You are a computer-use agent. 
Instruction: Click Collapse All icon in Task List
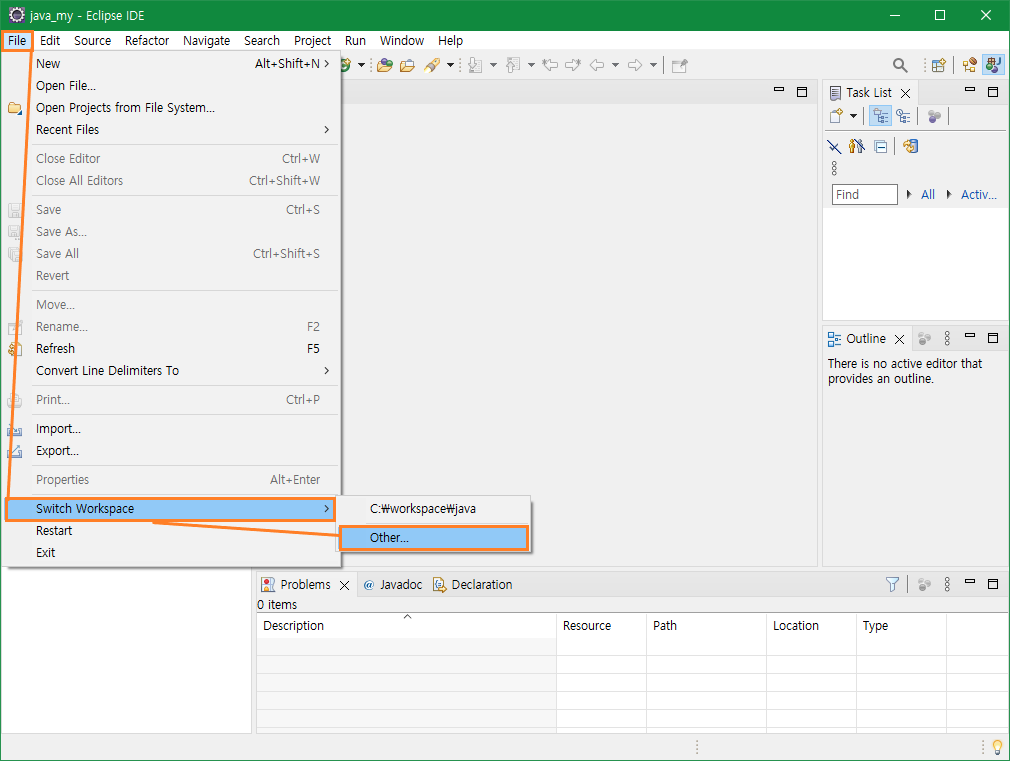click(x=881, y=147)
